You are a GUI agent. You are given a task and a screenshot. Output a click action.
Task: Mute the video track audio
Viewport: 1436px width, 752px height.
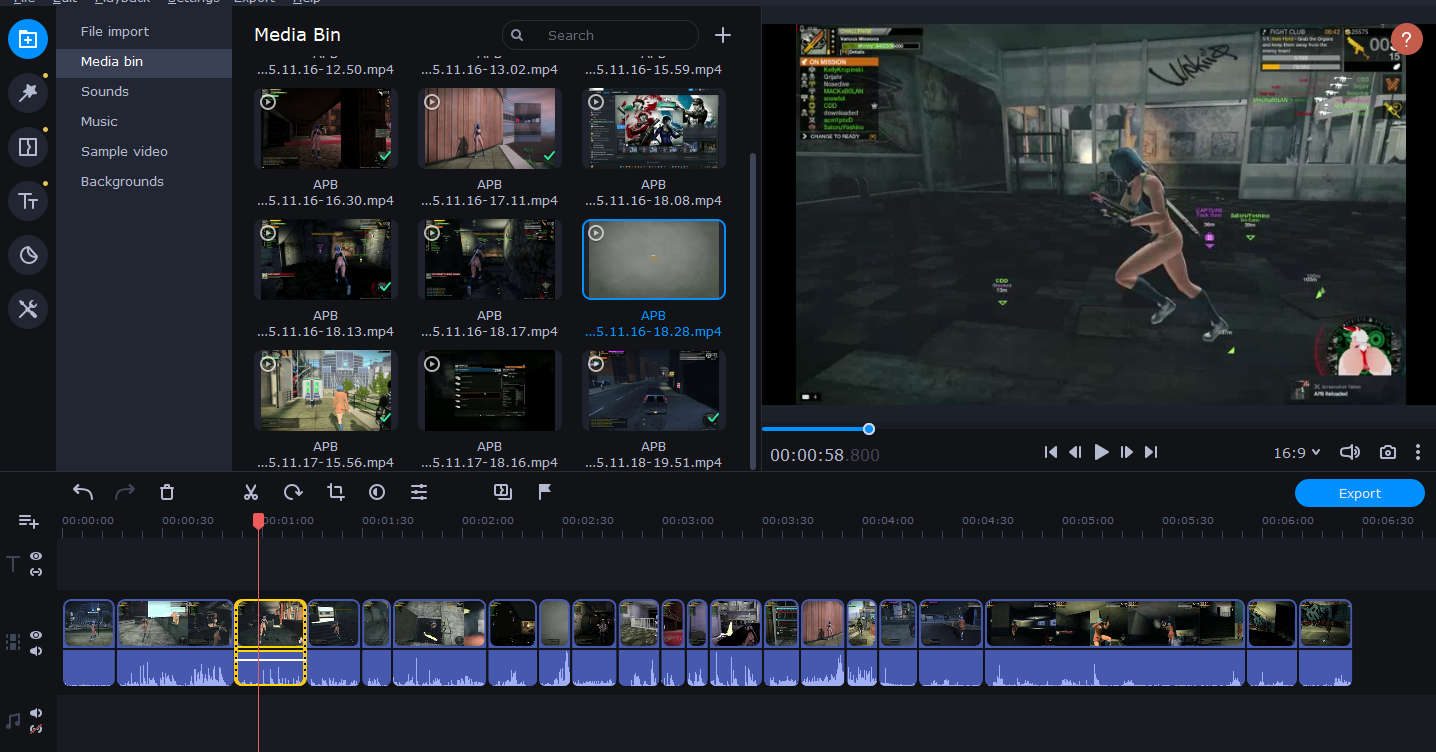click(x=36, y=651)
